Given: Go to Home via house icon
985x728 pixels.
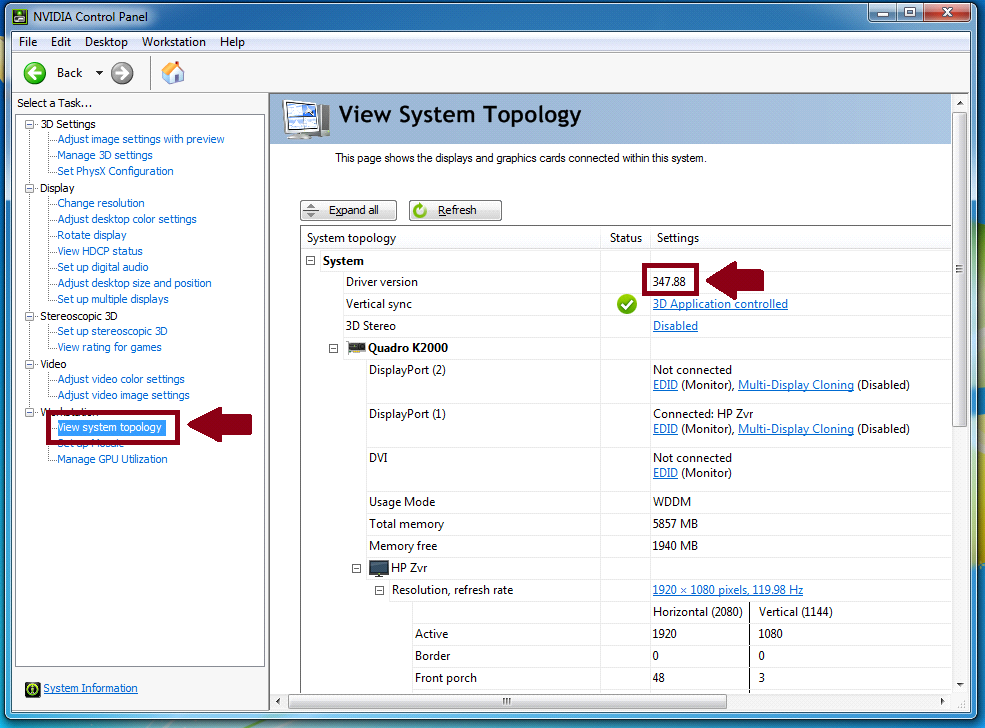Looking at the screenshot, I should (x=173, y=73).
